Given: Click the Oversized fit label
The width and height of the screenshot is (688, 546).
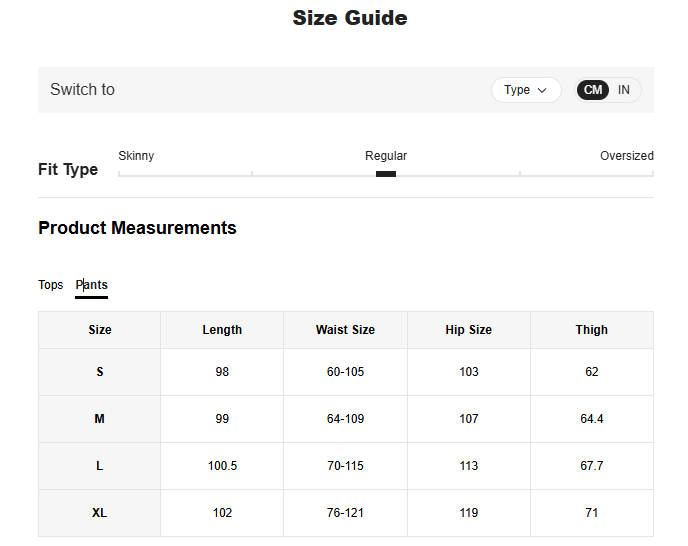Looking at the screenshot, I should (626, 156).
